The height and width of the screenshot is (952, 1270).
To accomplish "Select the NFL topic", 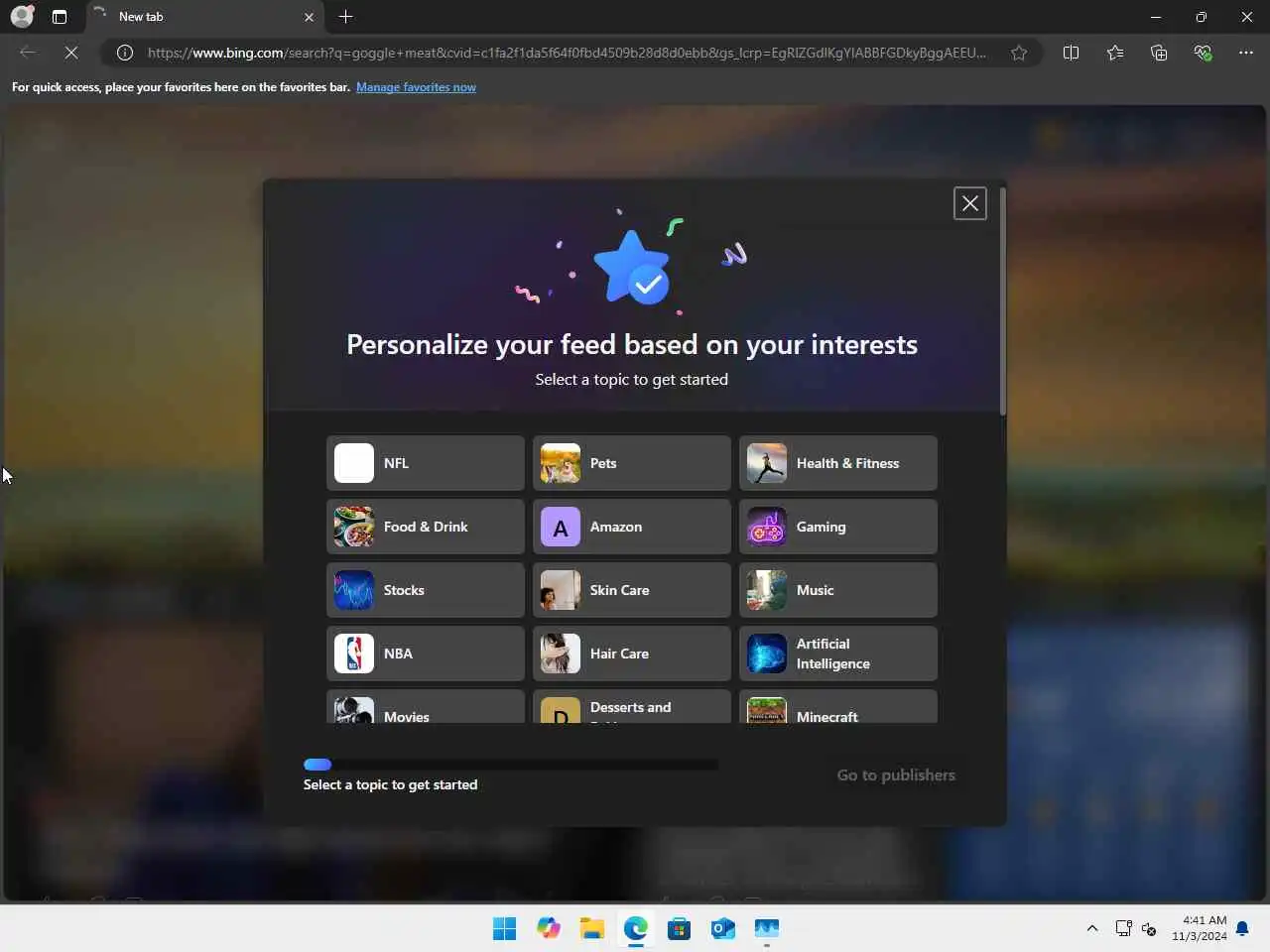I will point(426,463).
